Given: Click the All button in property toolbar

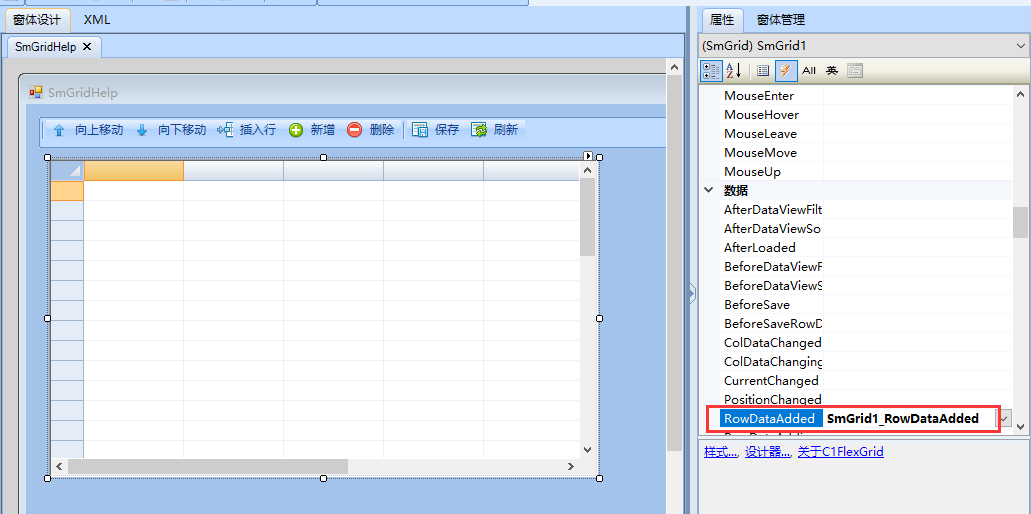Looking at the screenshot, I should [809, 70].
